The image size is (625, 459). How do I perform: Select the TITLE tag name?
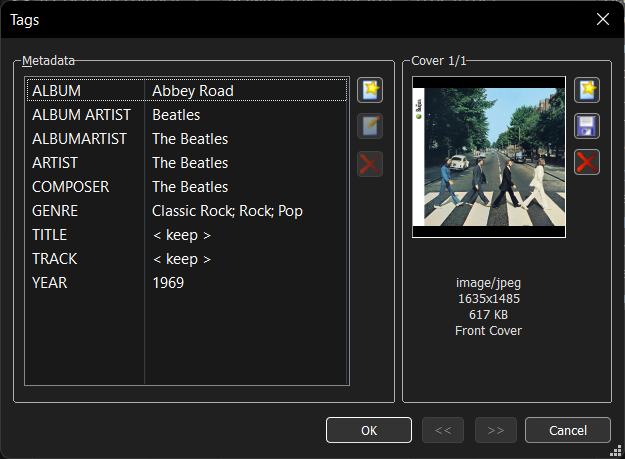pos(49,235)
